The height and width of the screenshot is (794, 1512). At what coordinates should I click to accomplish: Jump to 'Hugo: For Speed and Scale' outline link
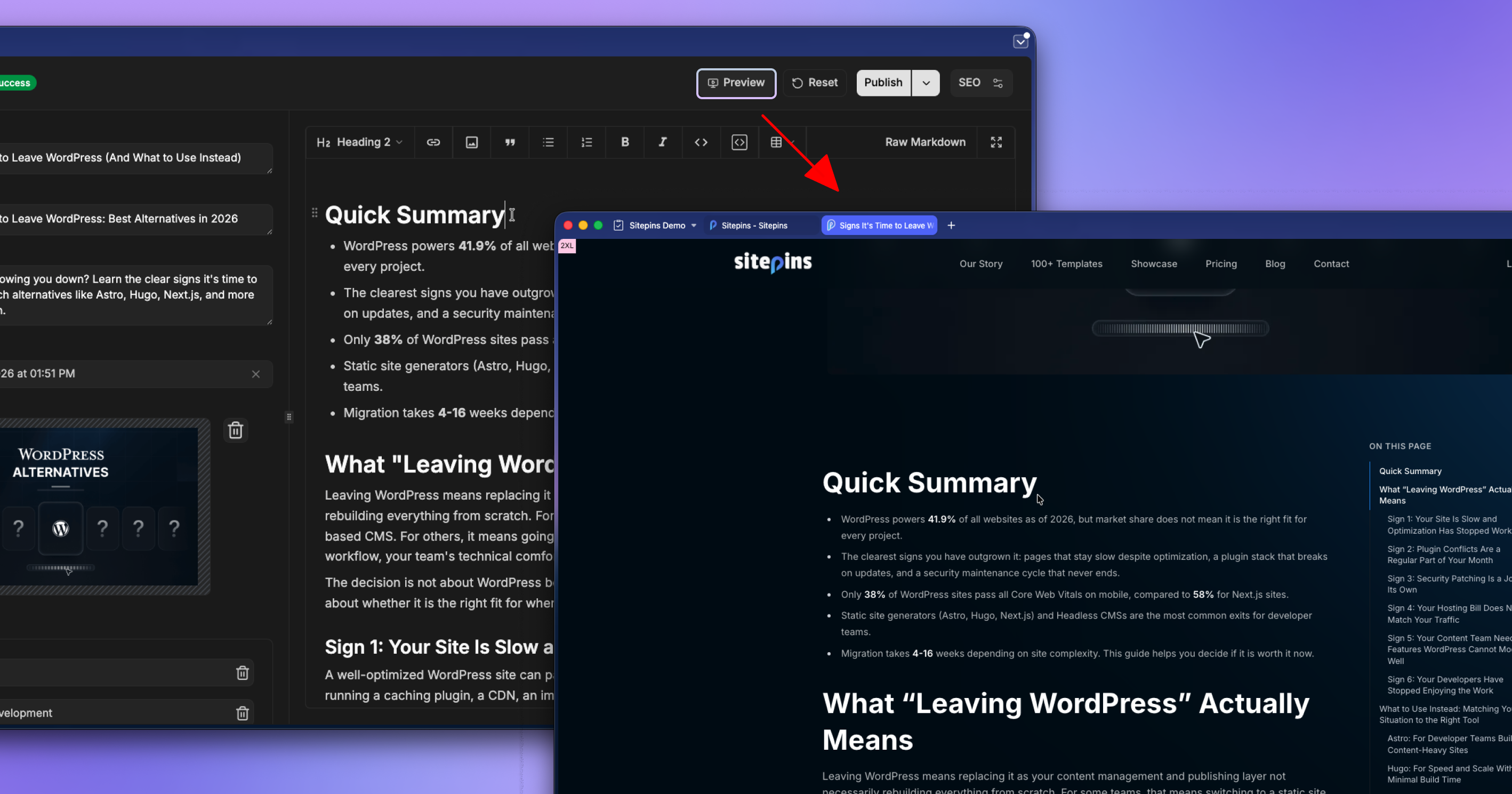[1449, 774]
